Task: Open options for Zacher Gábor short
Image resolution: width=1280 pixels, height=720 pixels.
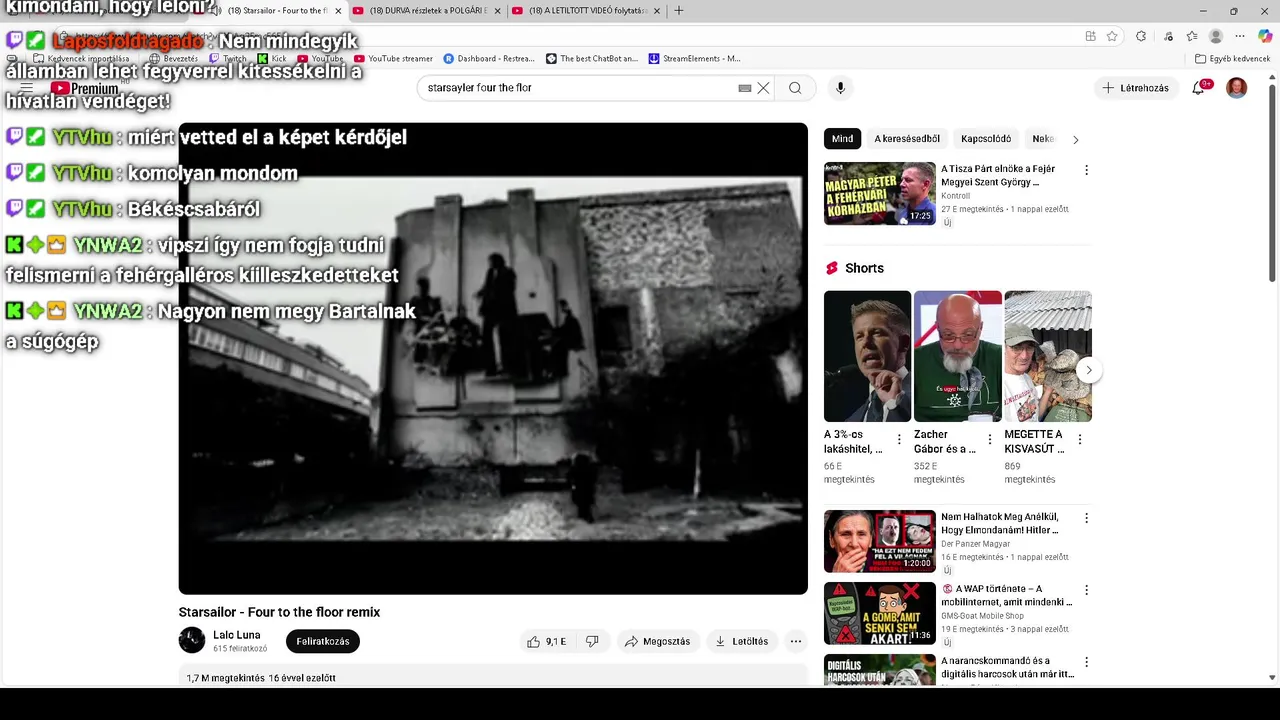Action: point(990,439)
